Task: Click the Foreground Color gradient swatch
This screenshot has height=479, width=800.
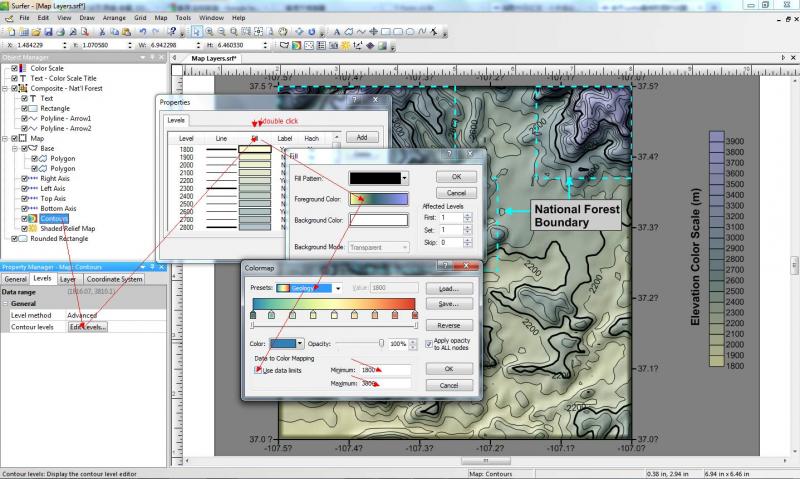Action: 379,199
